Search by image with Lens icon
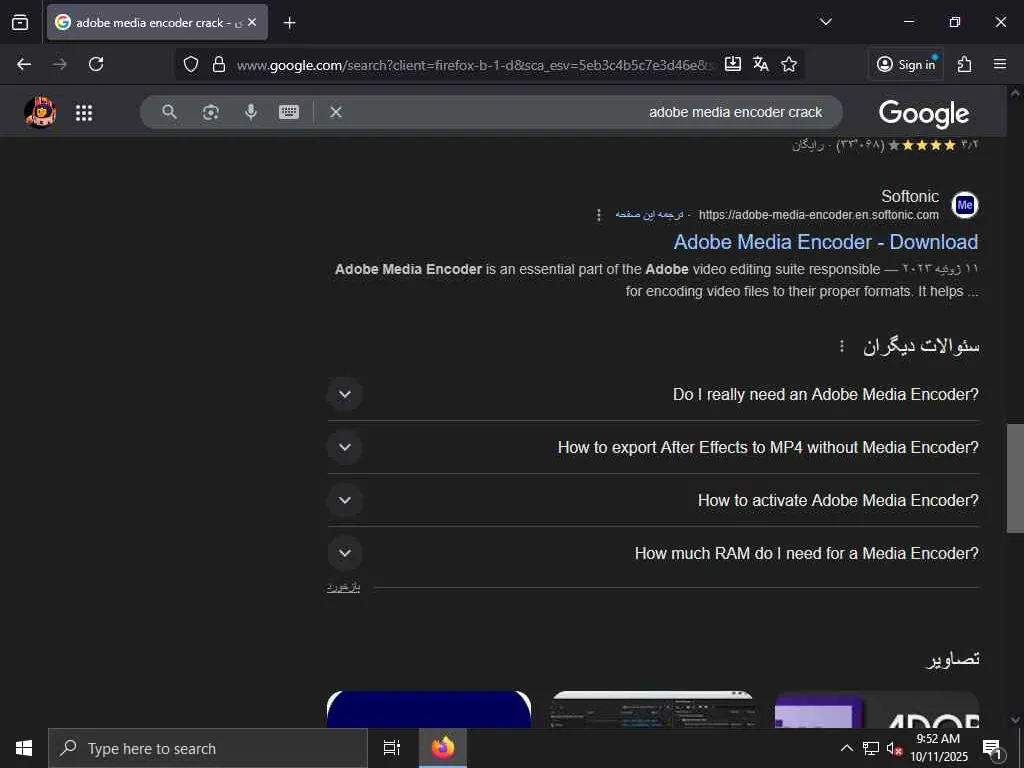This screenshot has width=1024, height=768. coord(210,112)
